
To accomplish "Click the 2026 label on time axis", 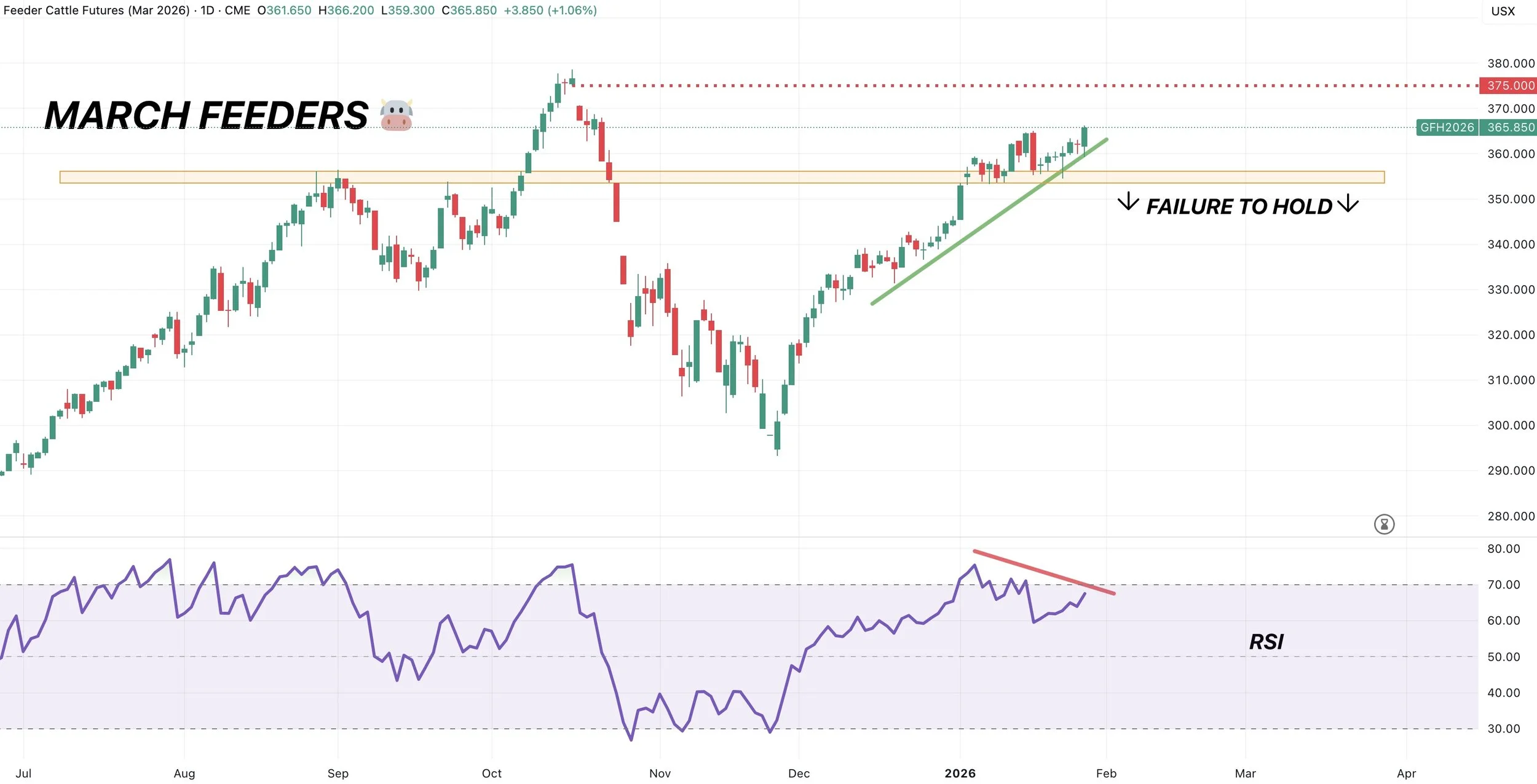I will (x=960, y=774).
